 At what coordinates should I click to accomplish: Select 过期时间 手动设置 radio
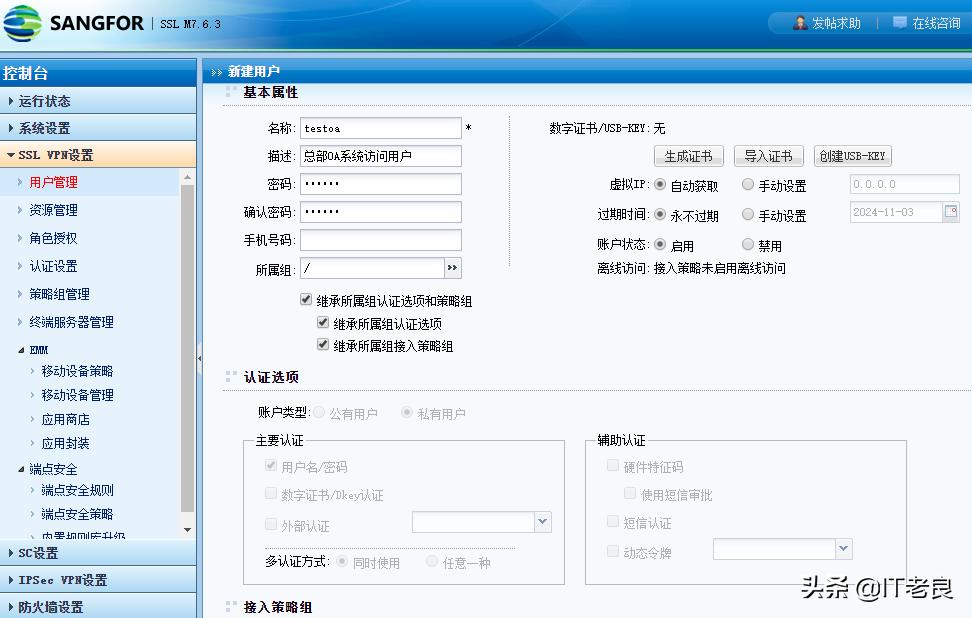pos(748,214)
